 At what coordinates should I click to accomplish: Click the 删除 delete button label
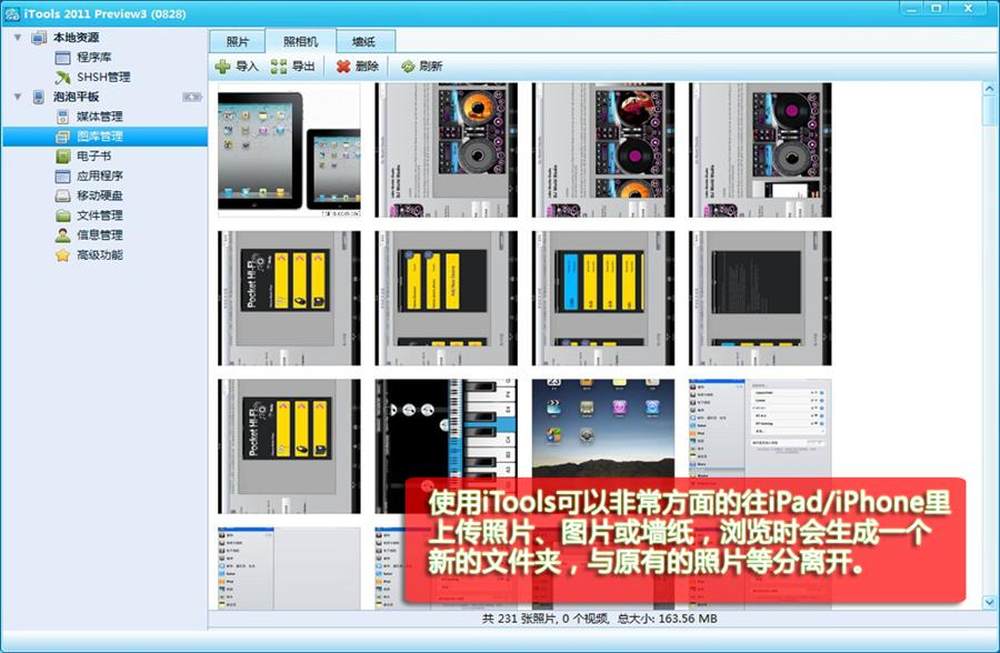367,66
